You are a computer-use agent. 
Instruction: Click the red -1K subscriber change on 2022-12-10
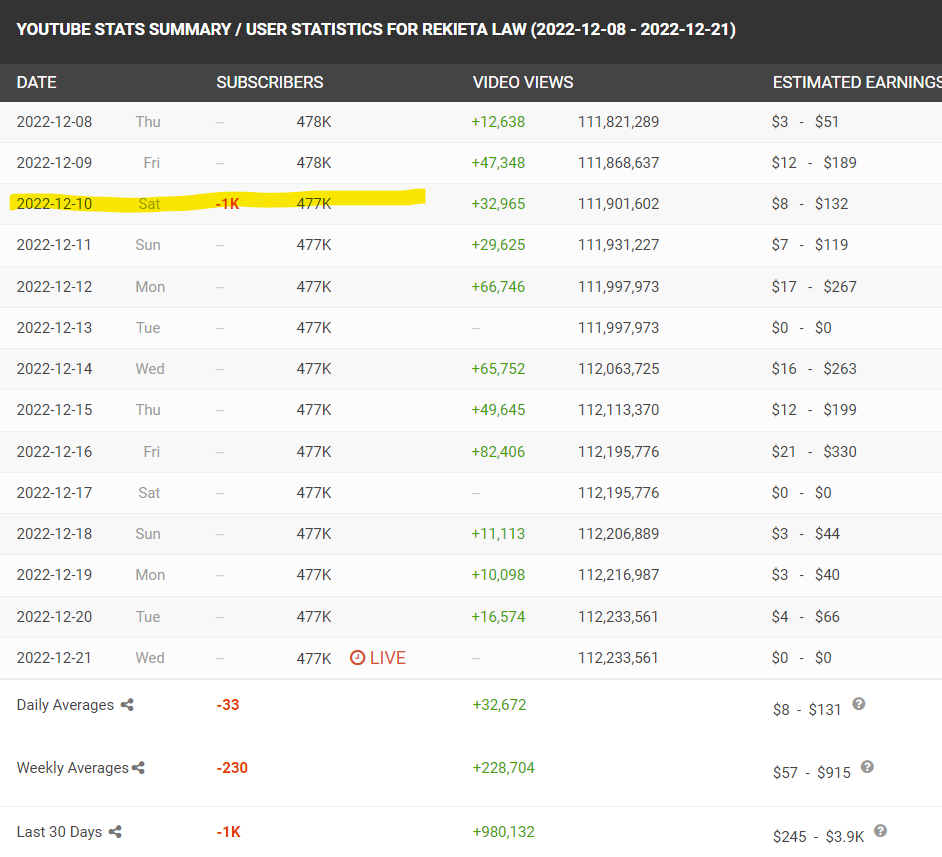[228, 204]
